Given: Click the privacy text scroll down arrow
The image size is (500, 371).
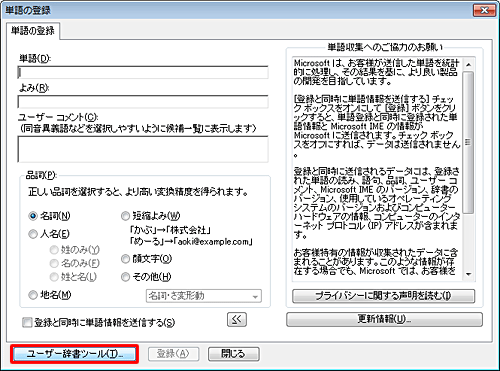Looking at the screenshot, I should point(468,274).
